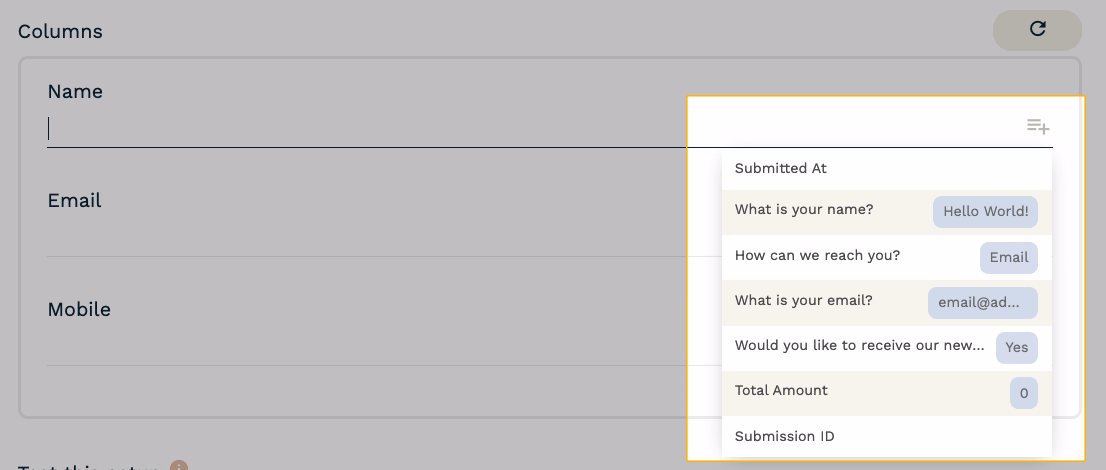Click the email@ad... preview badge
This screenshot has width=1106, height=470.
(x=982, y=303)
